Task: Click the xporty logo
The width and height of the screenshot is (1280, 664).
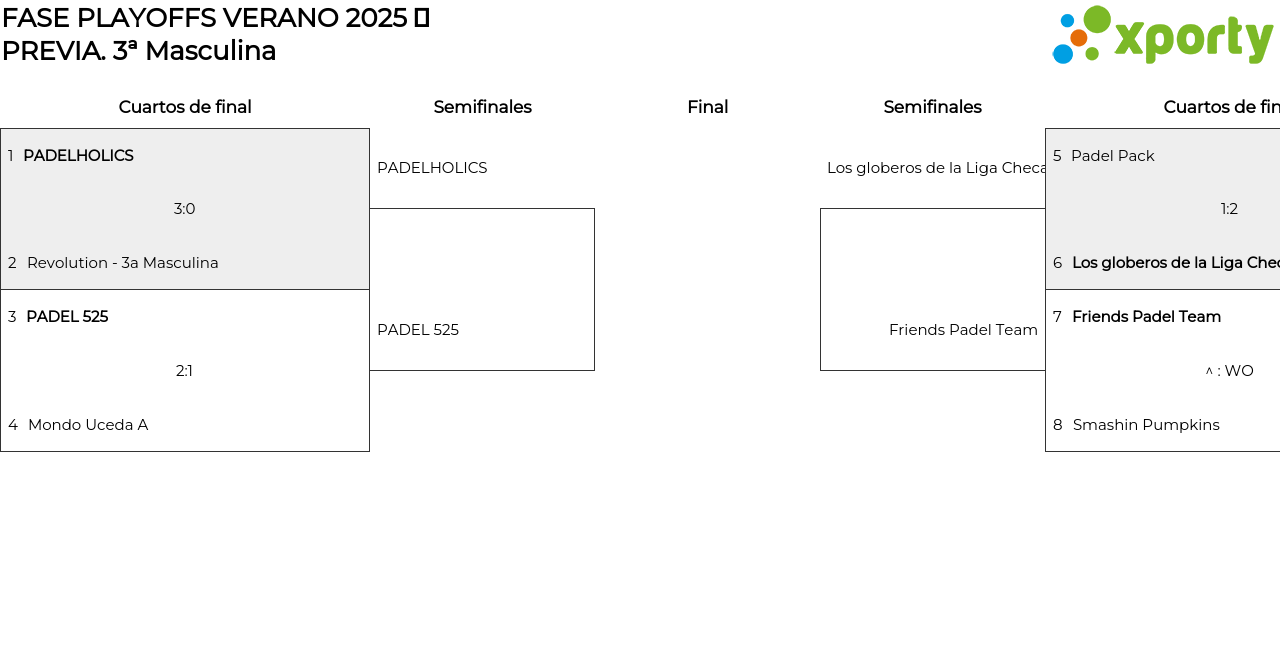Action: pos(1162,36)
